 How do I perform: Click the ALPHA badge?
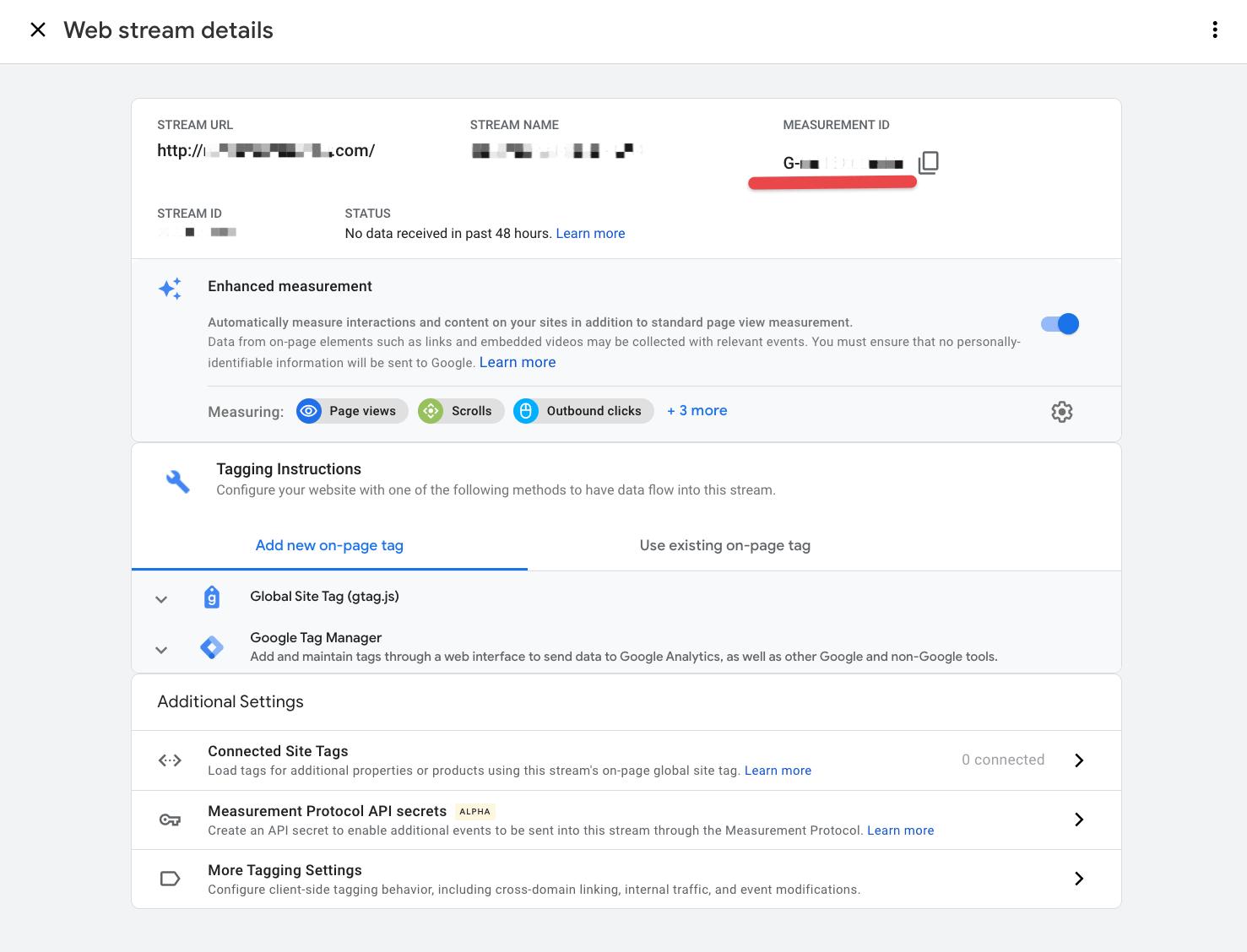click(474, 812)
